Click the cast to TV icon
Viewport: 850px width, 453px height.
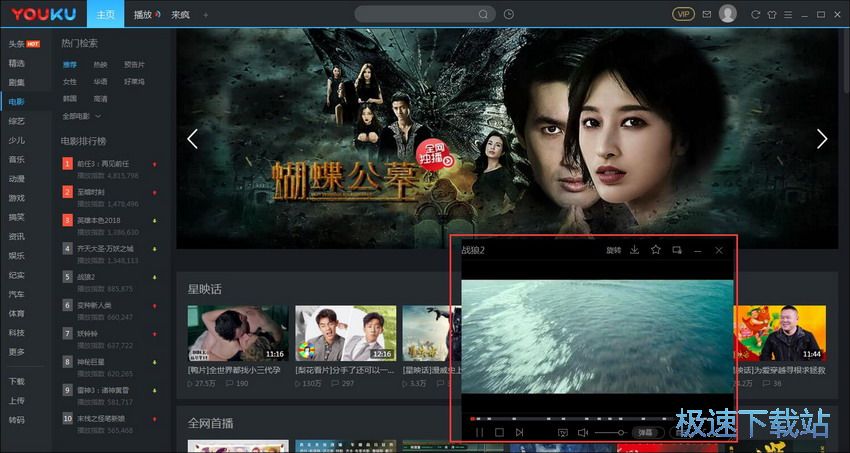562,432
